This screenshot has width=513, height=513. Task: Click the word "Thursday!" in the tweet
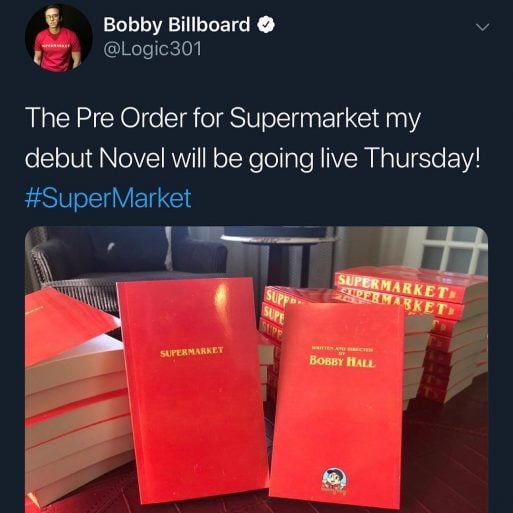click(x=423, y=158)
